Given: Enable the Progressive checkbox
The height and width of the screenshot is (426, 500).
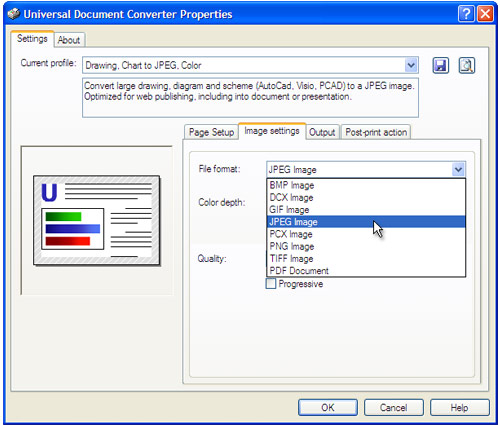Looking at the screenshot, I should pos(271,284).
